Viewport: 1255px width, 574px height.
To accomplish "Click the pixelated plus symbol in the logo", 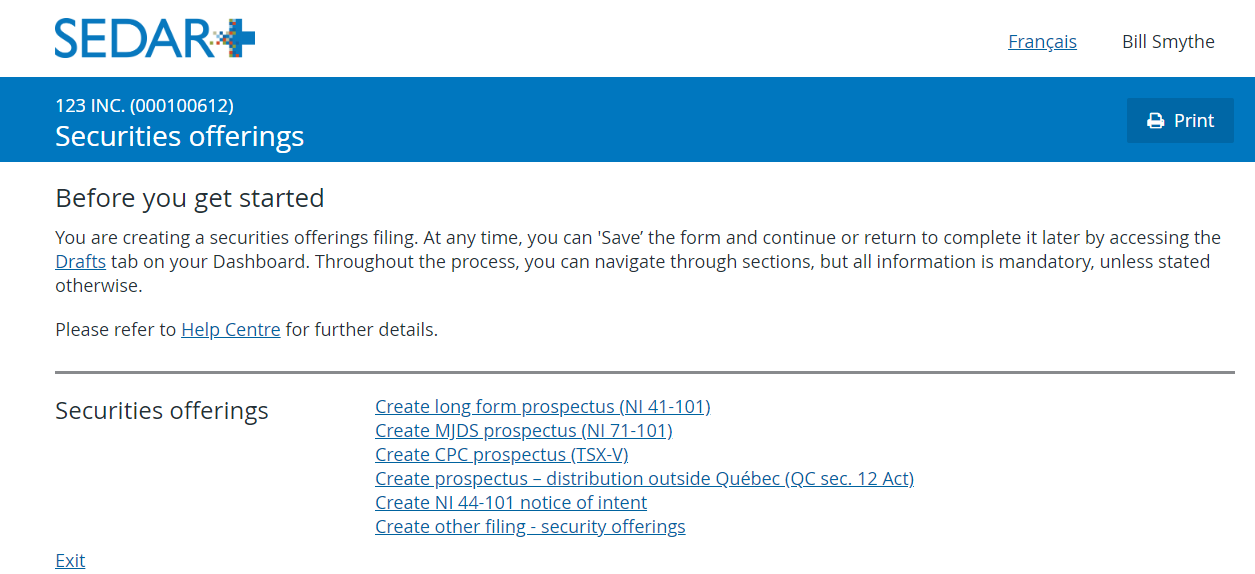I will [236, 39].
